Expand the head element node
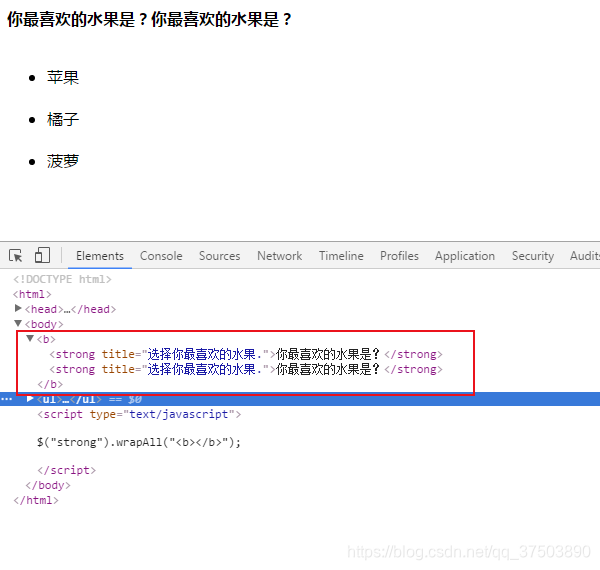The height and width of the screenshot is (570, 600). pyautogui.click(x=18, y=308)
